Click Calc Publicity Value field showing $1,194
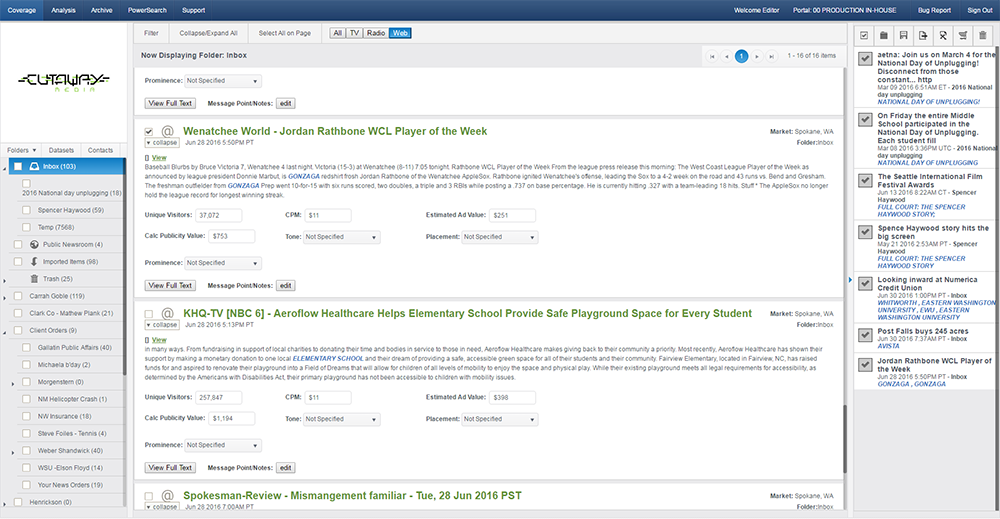The height and width of the screenshot is (519, 1000). (233, 419)
